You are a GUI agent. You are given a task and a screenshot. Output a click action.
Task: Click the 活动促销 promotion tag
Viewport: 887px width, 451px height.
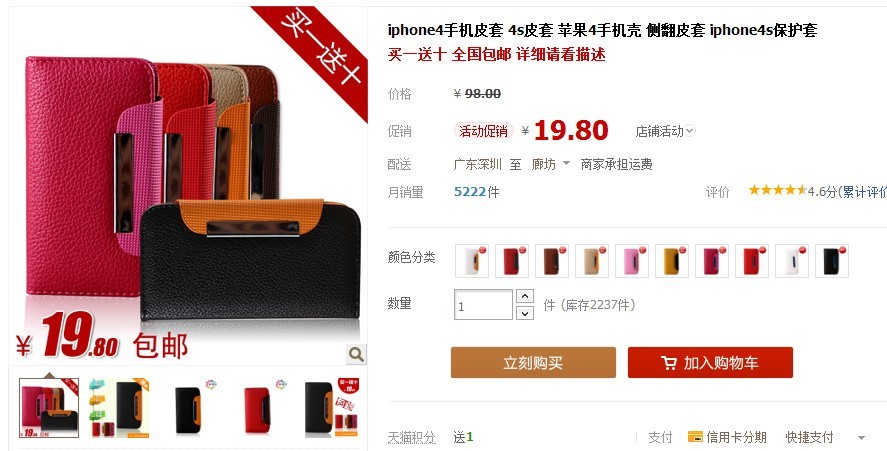484,131
